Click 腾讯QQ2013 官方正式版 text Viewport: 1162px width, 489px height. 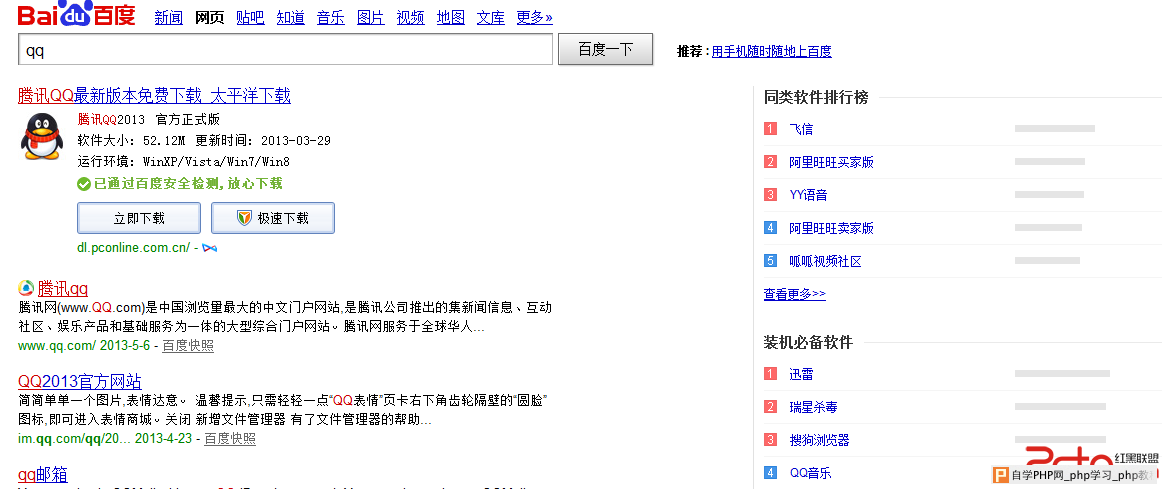pyautogui.click(x=149, y=119)
